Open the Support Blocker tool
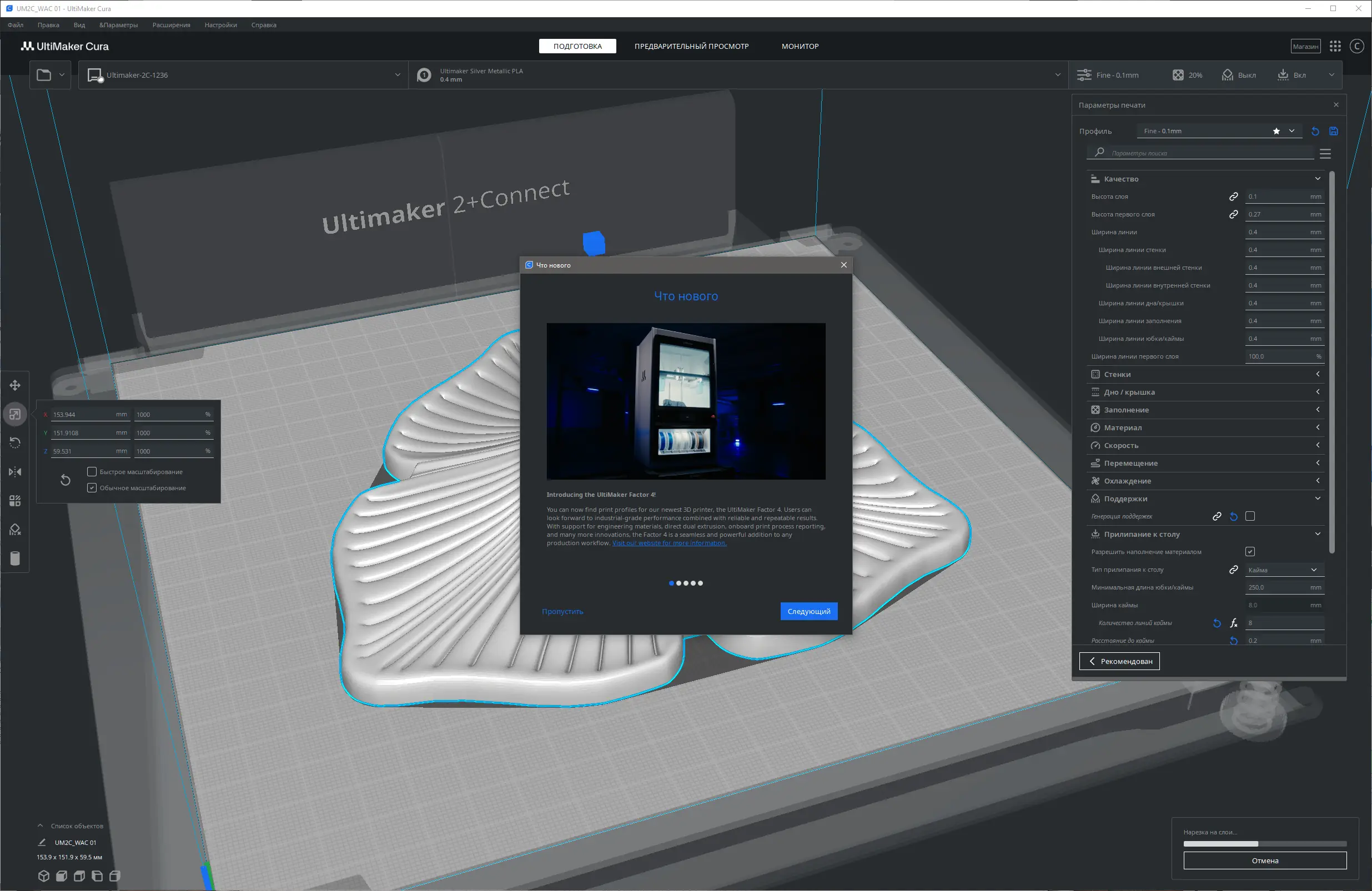1372x891 pixels. (15, 530)
